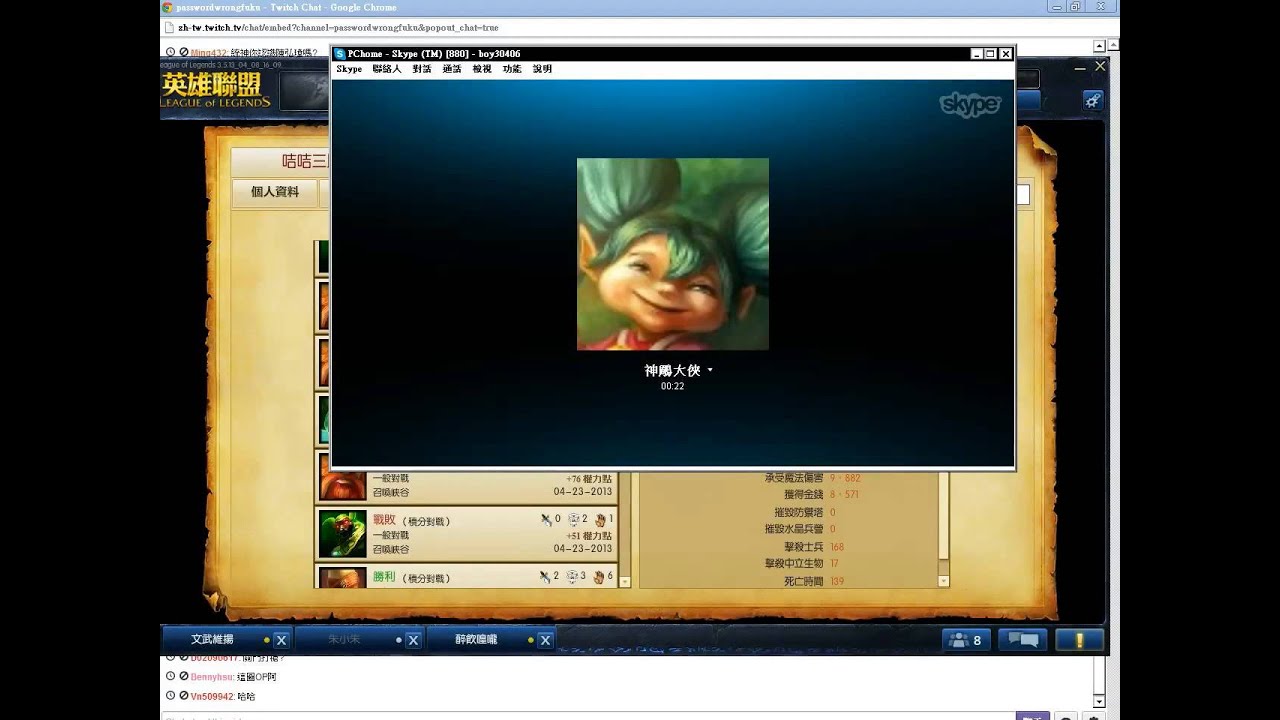Click the kills sword icon in 勝利 match
This screenshot has height=720, width=1280.
(546, 576)
